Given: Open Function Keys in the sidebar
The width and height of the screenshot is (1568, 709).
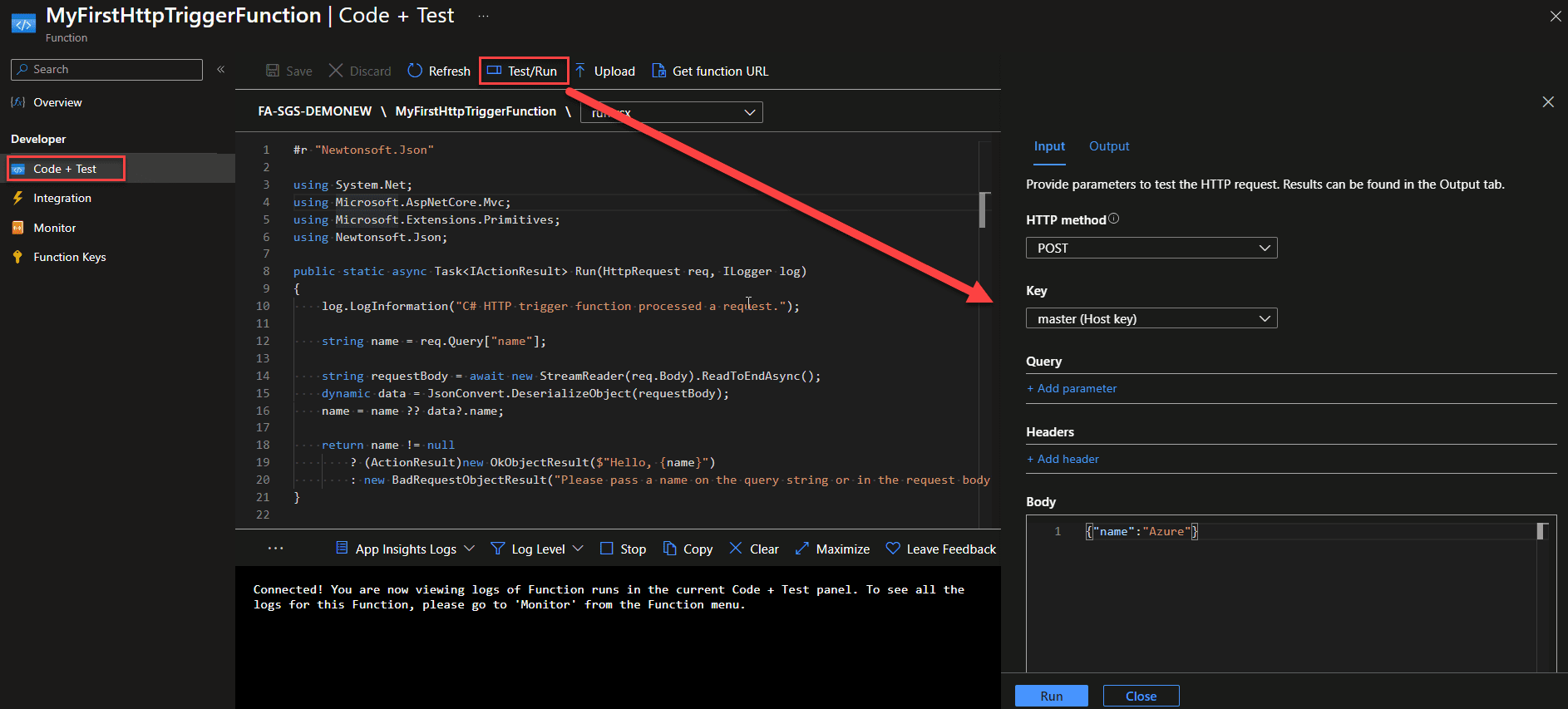Looking at the screenshot, I should 69,257.
